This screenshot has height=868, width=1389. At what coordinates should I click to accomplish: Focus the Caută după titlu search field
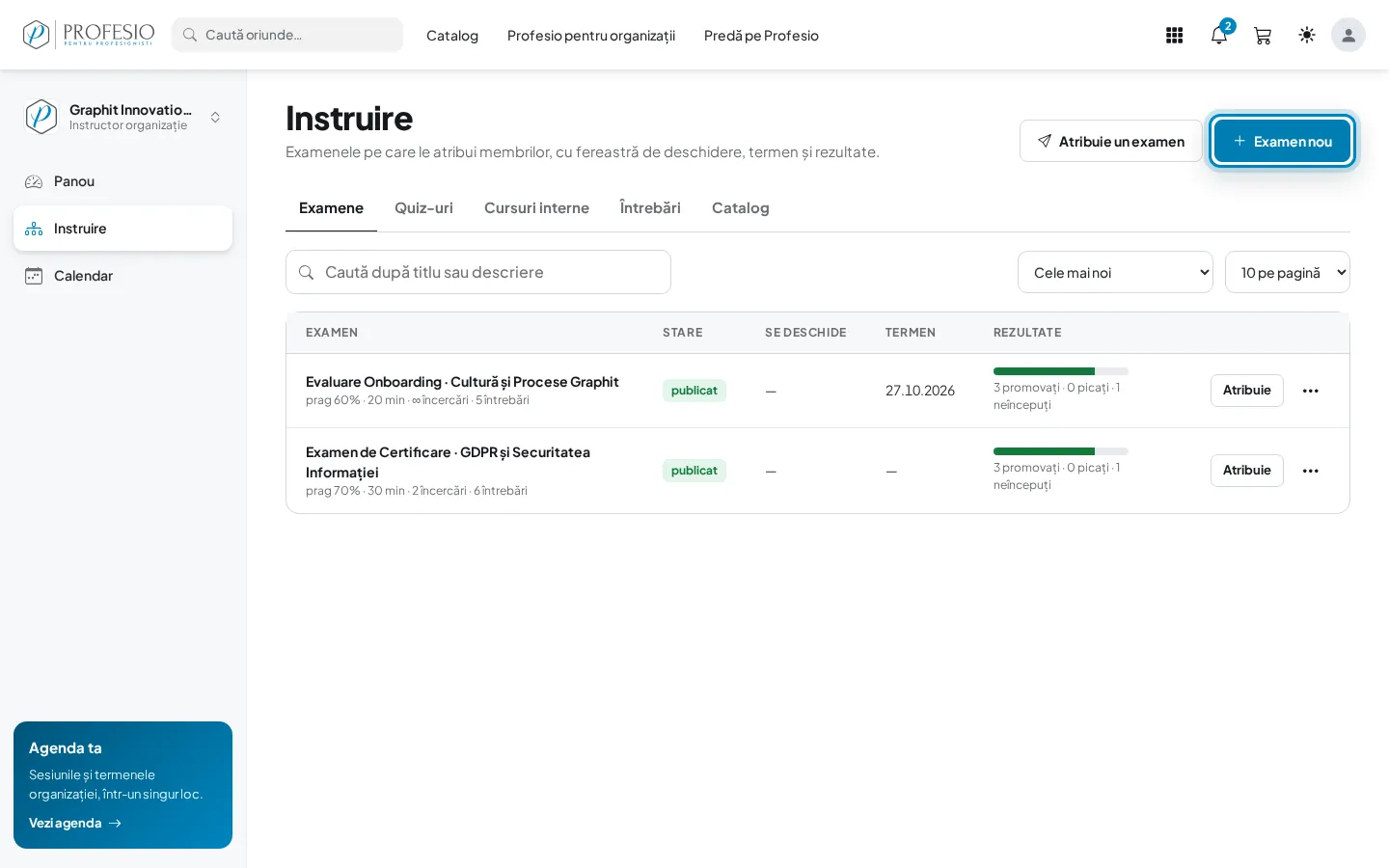(x=478, y=272)
